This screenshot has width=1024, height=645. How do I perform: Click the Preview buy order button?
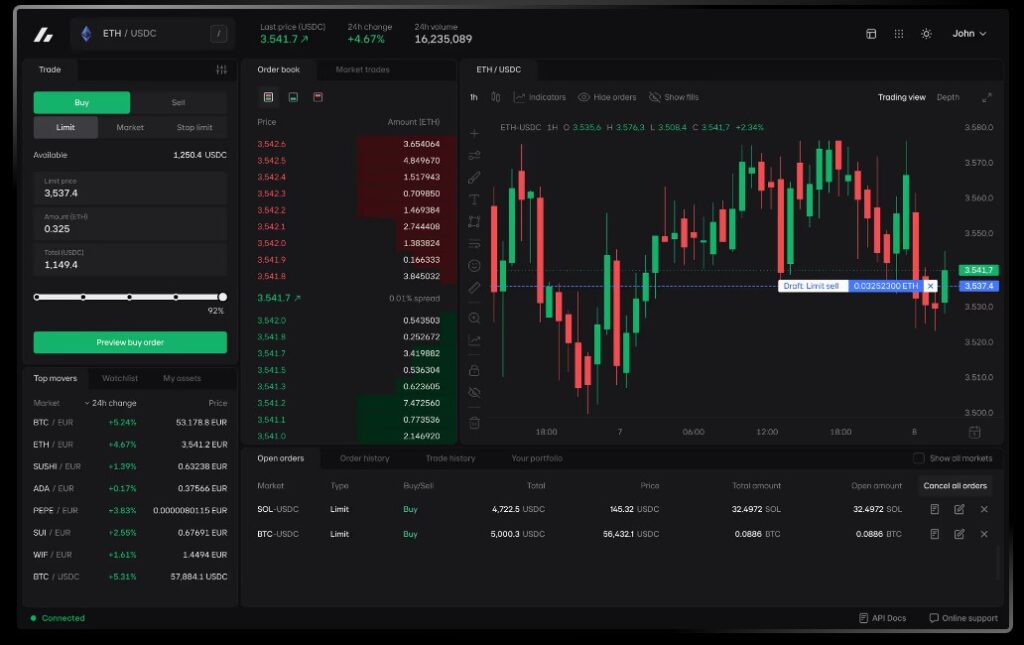coord(130,341)
